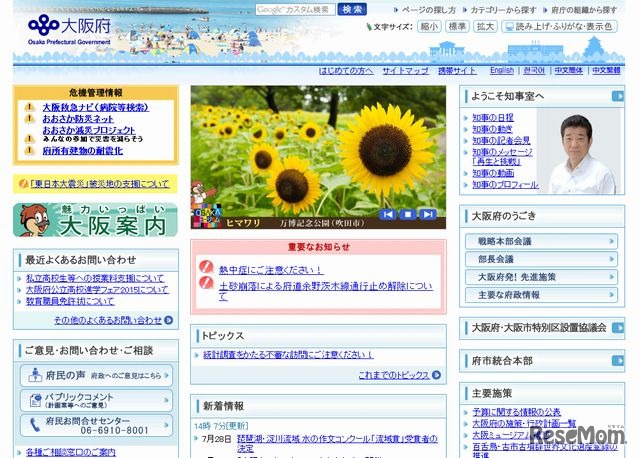
Task: Expand 大阪府発！先進施策 item
Action: (541, 277)
